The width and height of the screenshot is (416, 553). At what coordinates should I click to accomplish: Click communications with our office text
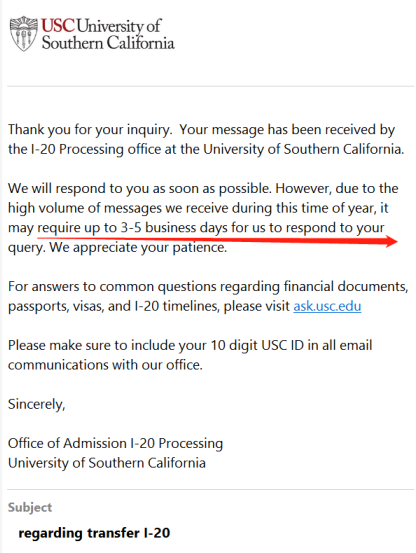point(105,365)
